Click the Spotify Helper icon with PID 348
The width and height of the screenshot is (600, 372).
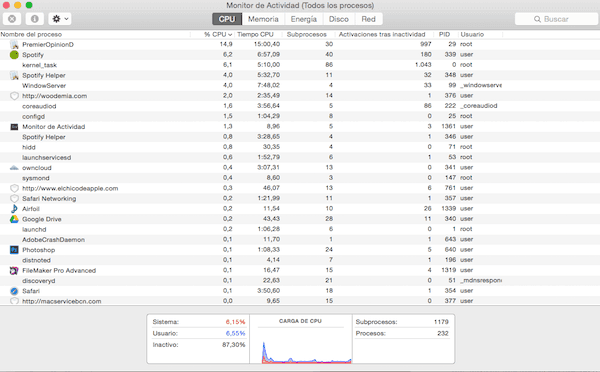14,75
